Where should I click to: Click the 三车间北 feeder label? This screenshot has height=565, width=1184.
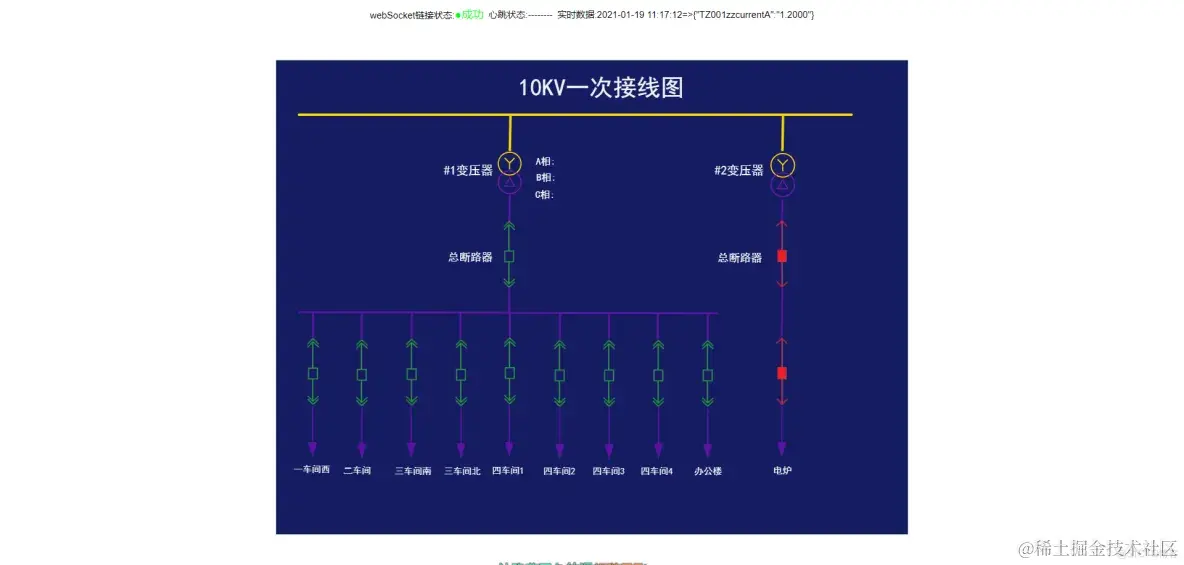point(462,471)
